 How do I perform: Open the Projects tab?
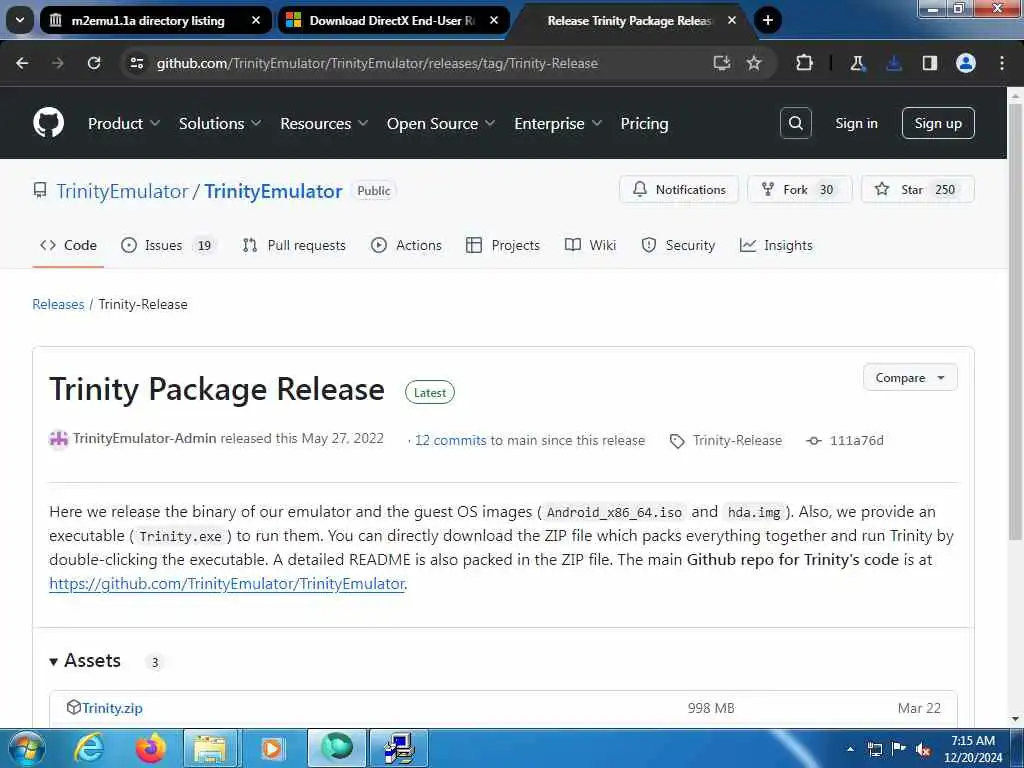[503, 246]
